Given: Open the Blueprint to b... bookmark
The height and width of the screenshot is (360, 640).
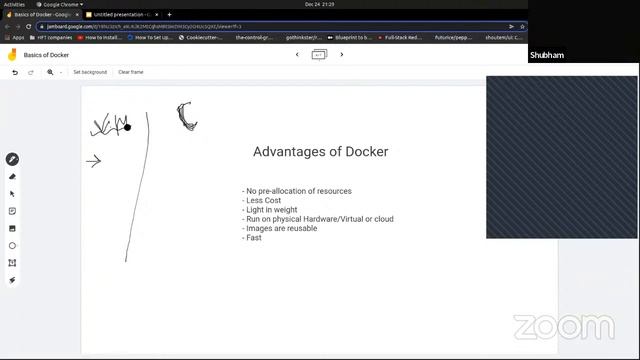Looking at the screenshot, I should pyautogui.click(x=350, y=38).
